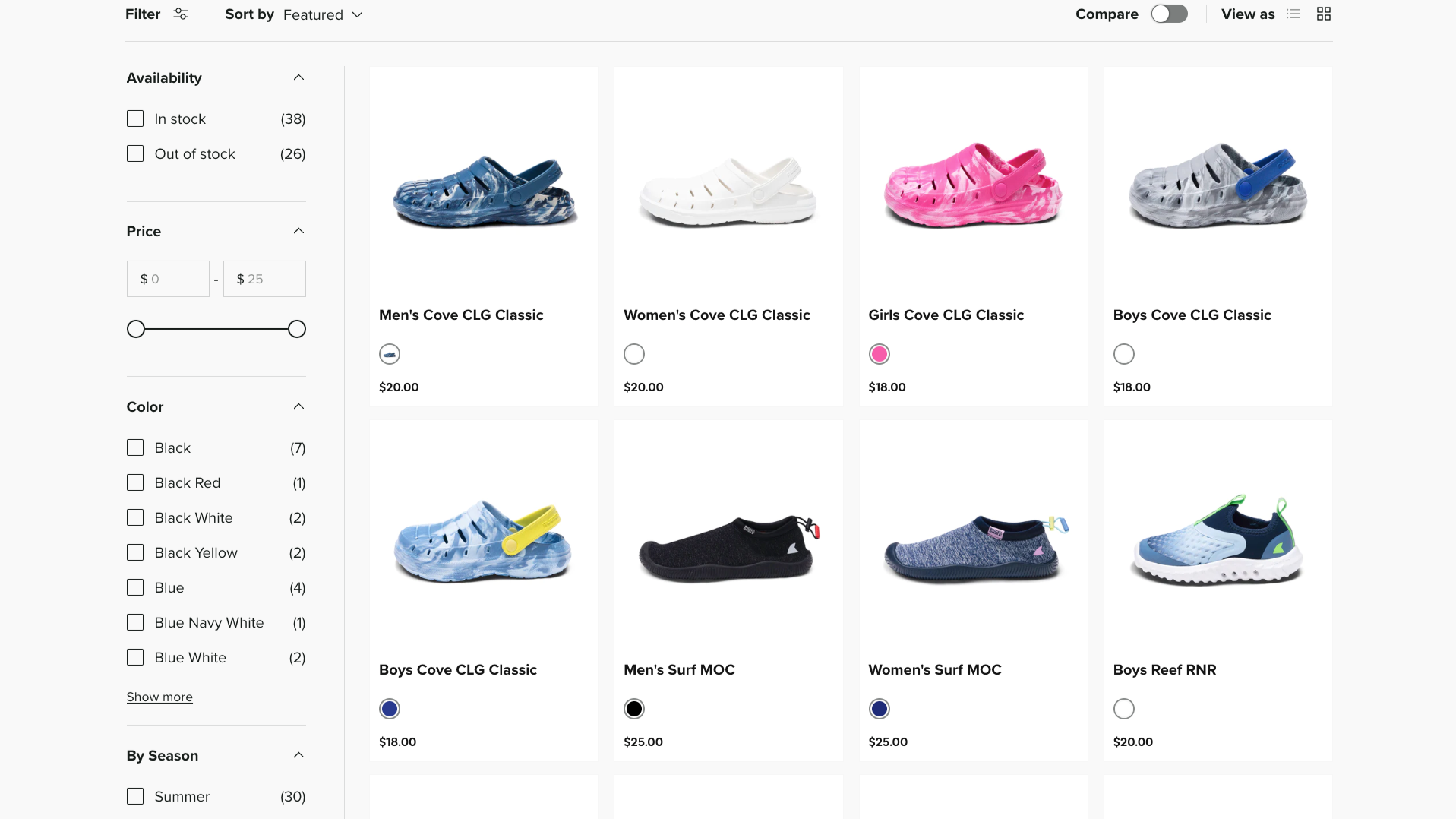Select the black swatch on Men's Surf MOC
Screen dimensions: 1456x819
pyautogui.click(x=634, y=709)
